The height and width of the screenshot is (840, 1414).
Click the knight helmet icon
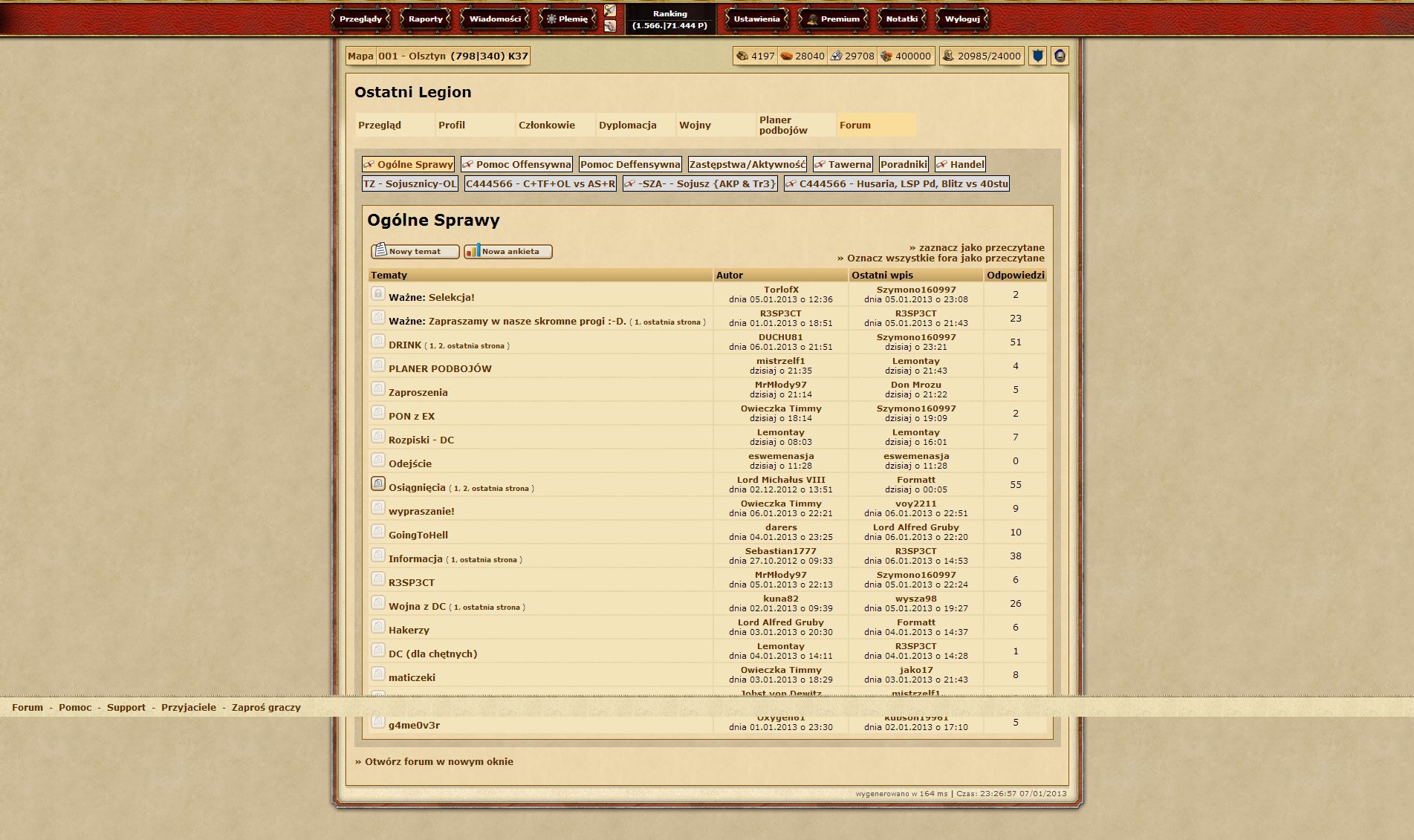[x=1060, y=56]
